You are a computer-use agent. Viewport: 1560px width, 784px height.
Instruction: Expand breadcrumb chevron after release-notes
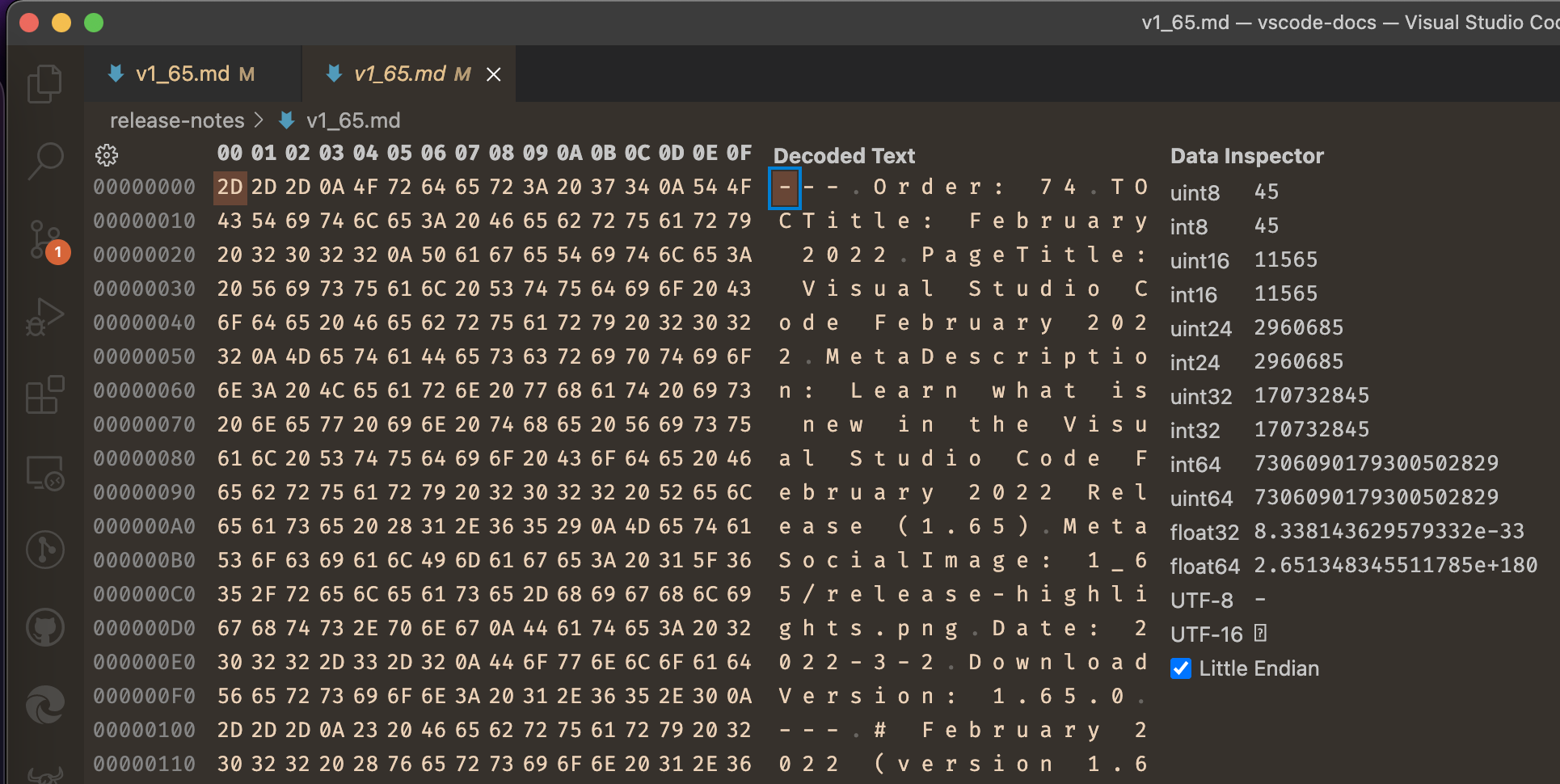[259, 120]
